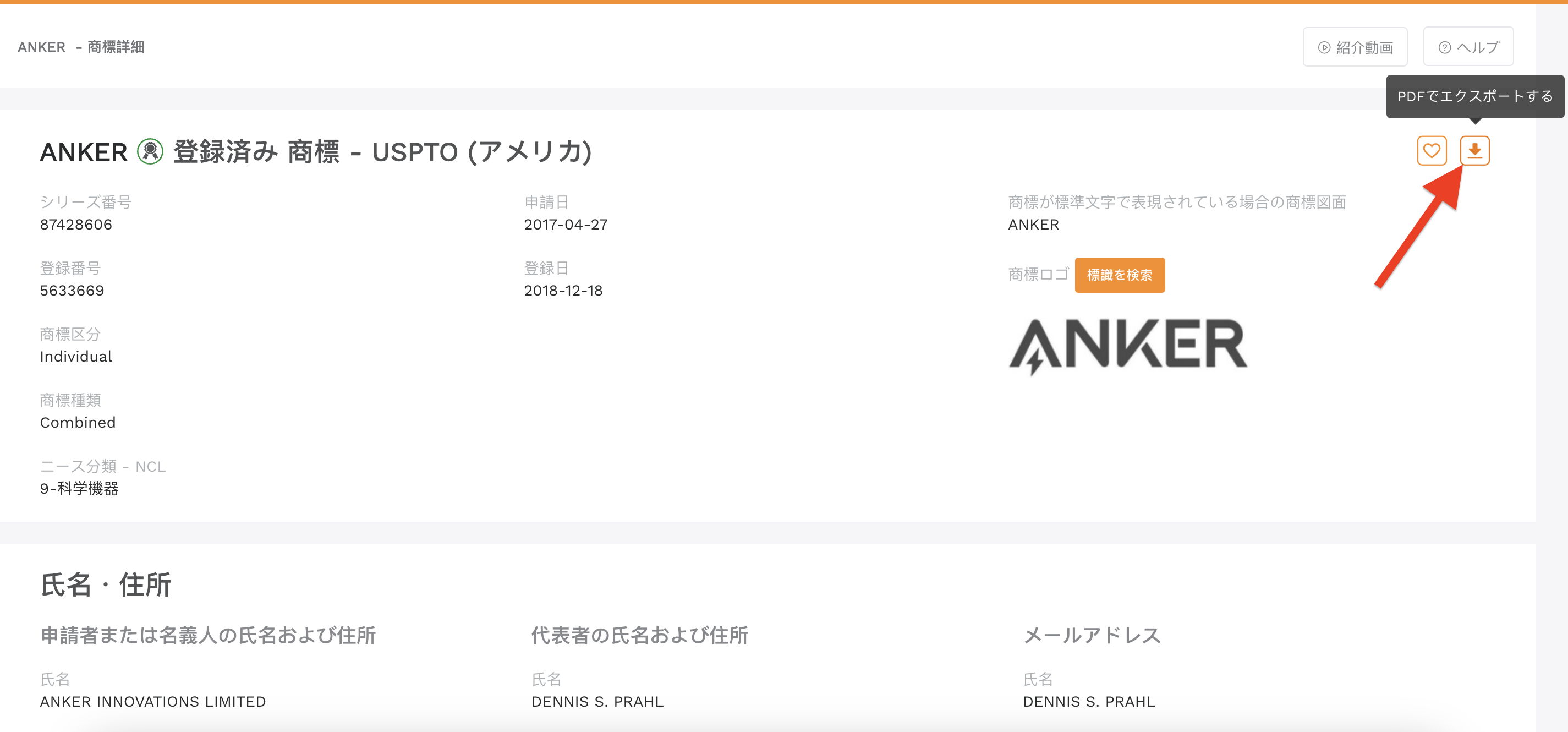Click the 9-科学機器 Nice class value
The width and height of the screenshot is (1568, 732).
79,488
